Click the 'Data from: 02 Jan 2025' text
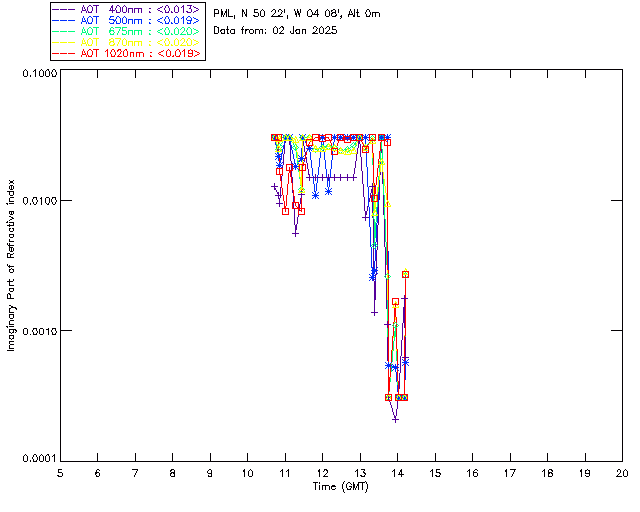Viewport: 640px width, 512px height. [x=275, y=31]
